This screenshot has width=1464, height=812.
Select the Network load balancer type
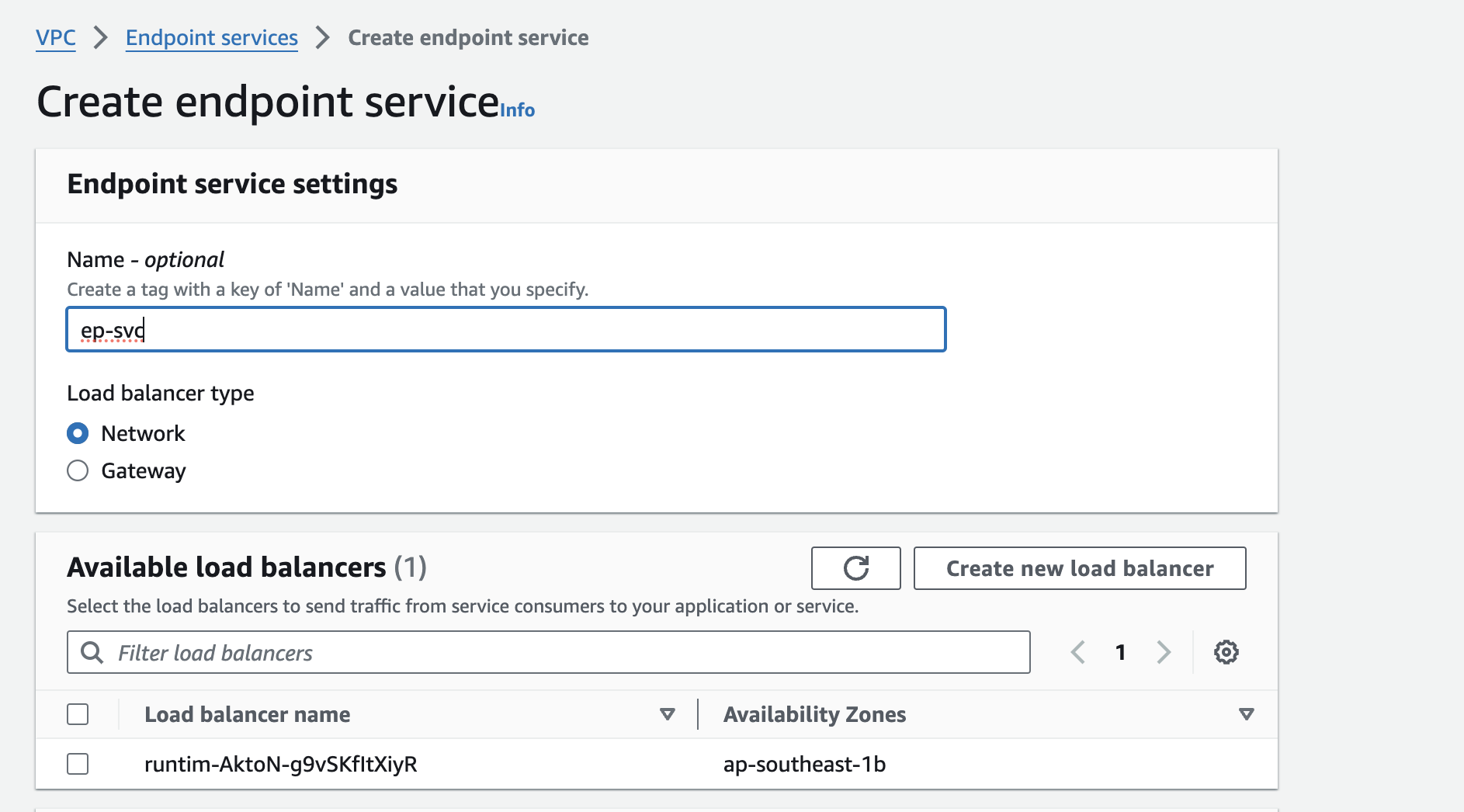(78, 433)
